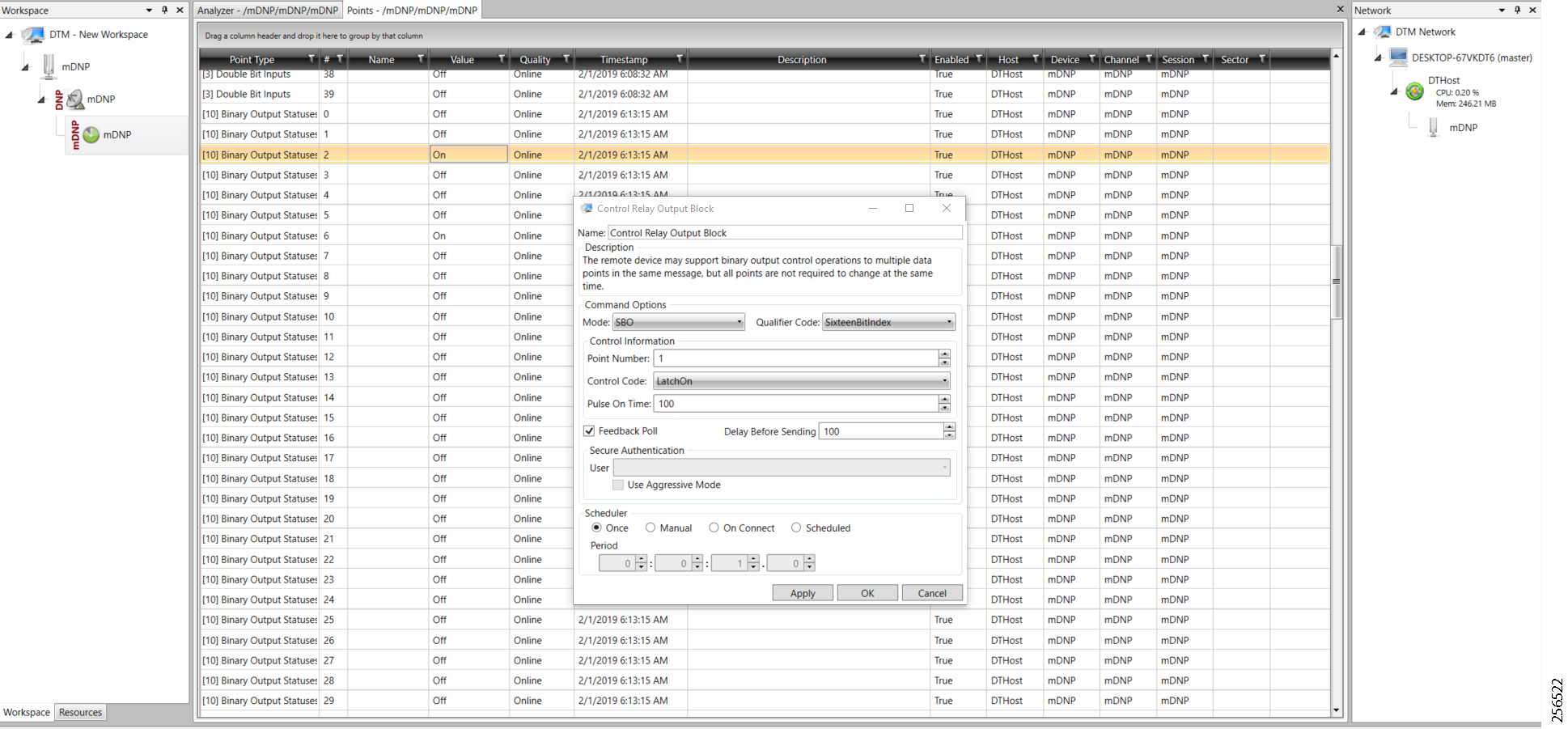Pin the Network panel
The width and height of the screenshot is (1568, 729).
(x=1517, y=10)
